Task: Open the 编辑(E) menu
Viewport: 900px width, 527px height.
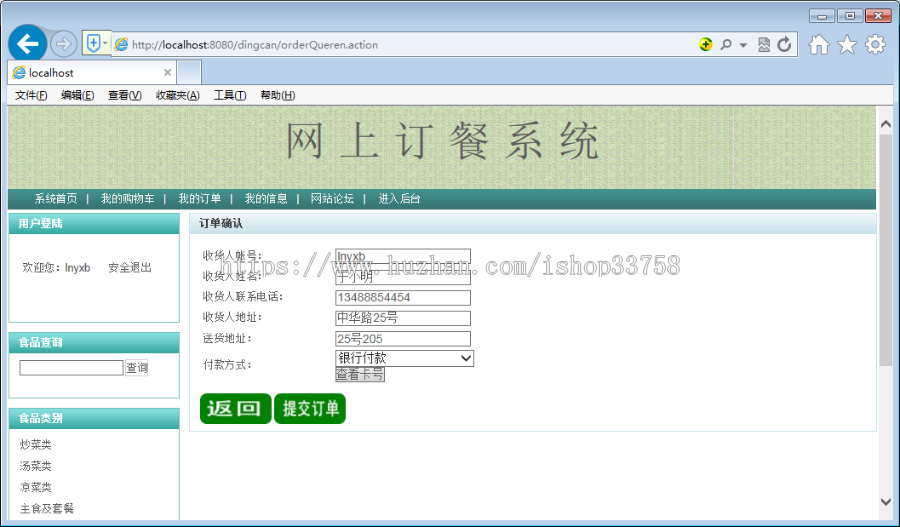Action: [77, 95]
